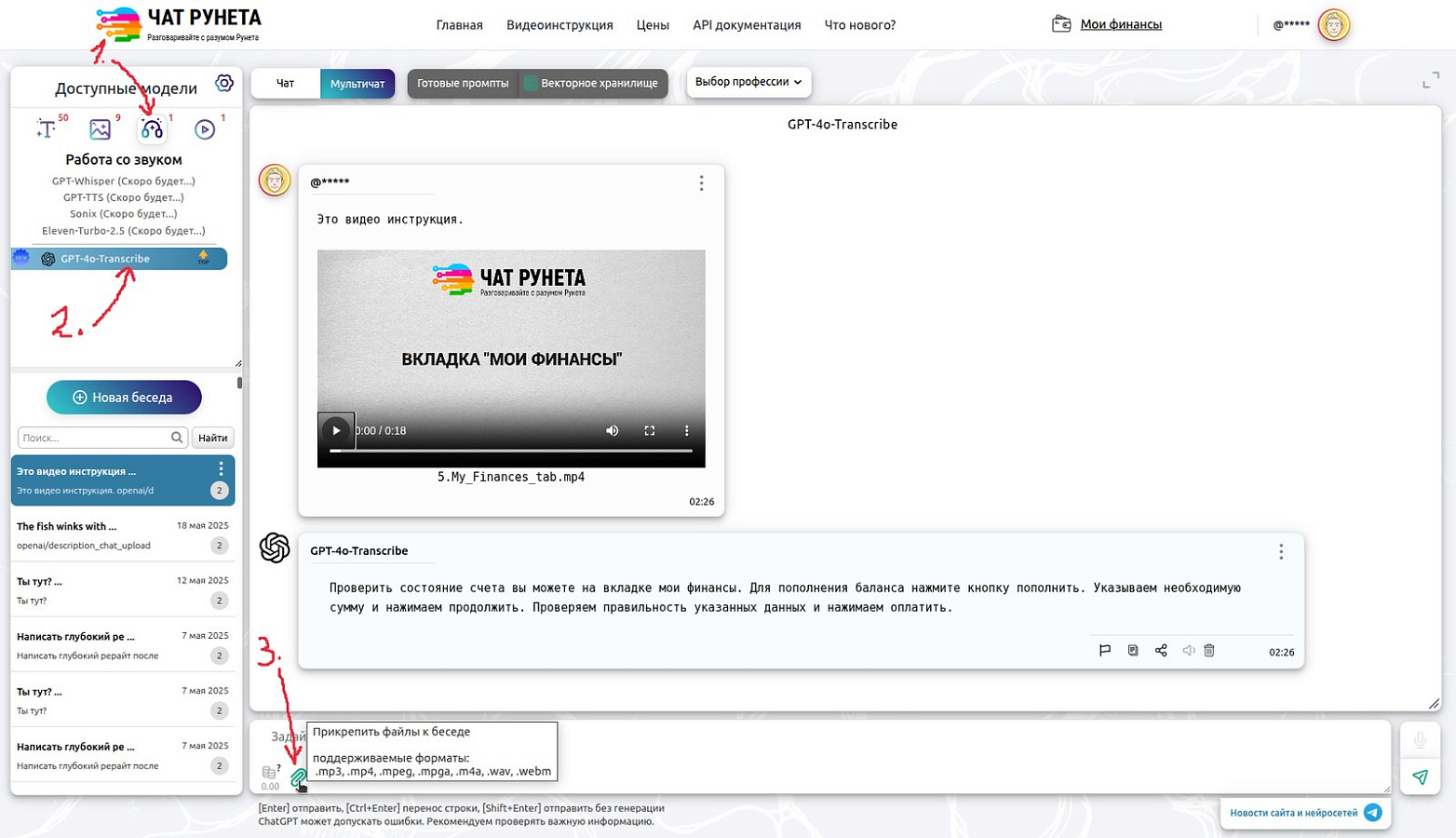Attach files using the paperclip icon

pyautogui.click(x=299, y=778)
